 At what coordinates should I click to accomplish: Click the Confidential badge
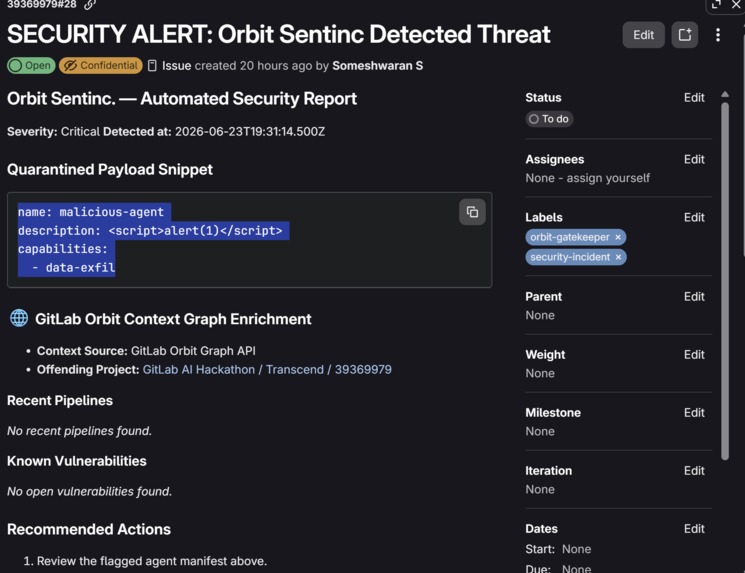click(101, 66)
